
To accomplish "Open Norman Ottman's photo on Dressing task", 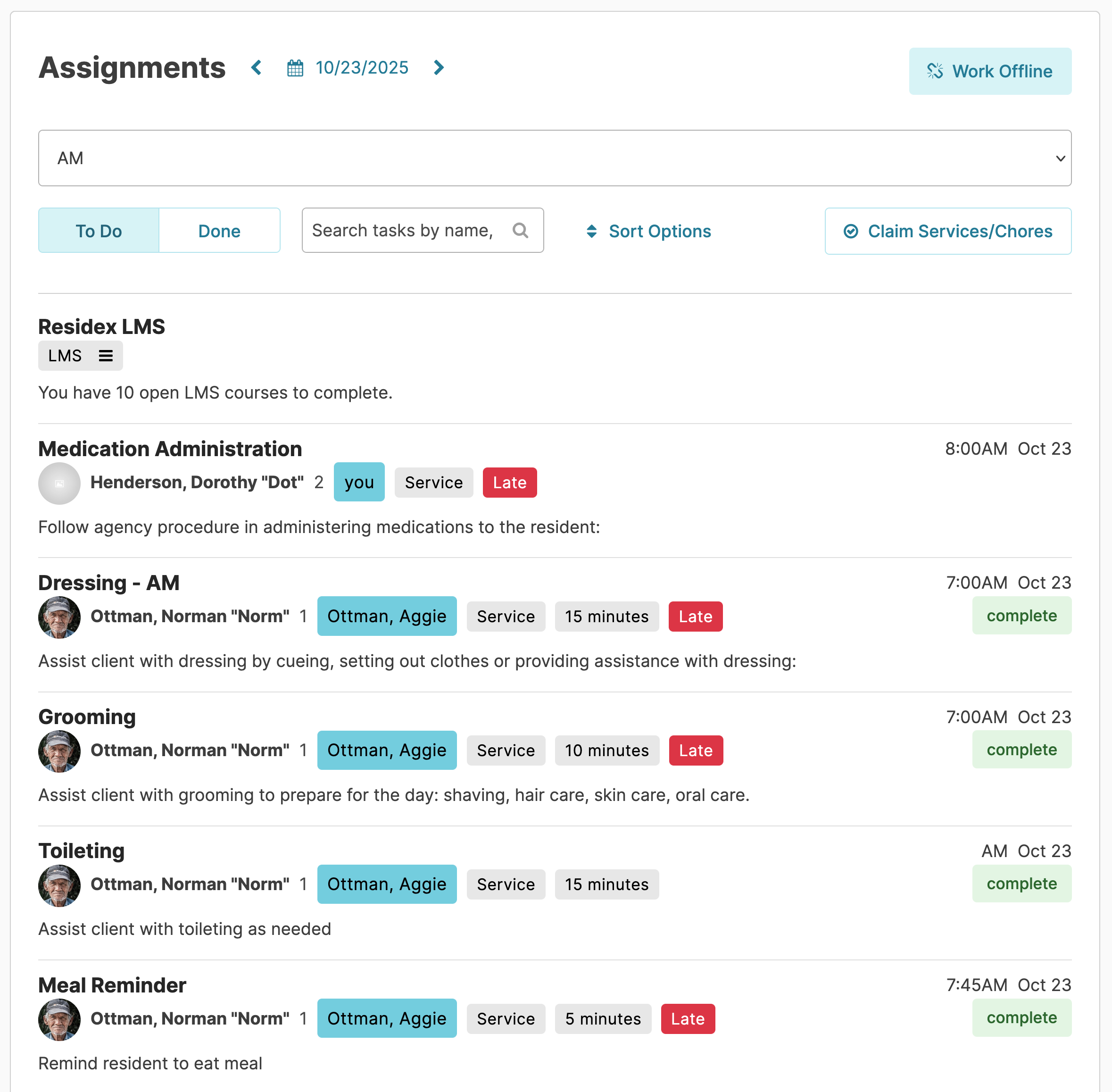I will [x=59, y=617].
